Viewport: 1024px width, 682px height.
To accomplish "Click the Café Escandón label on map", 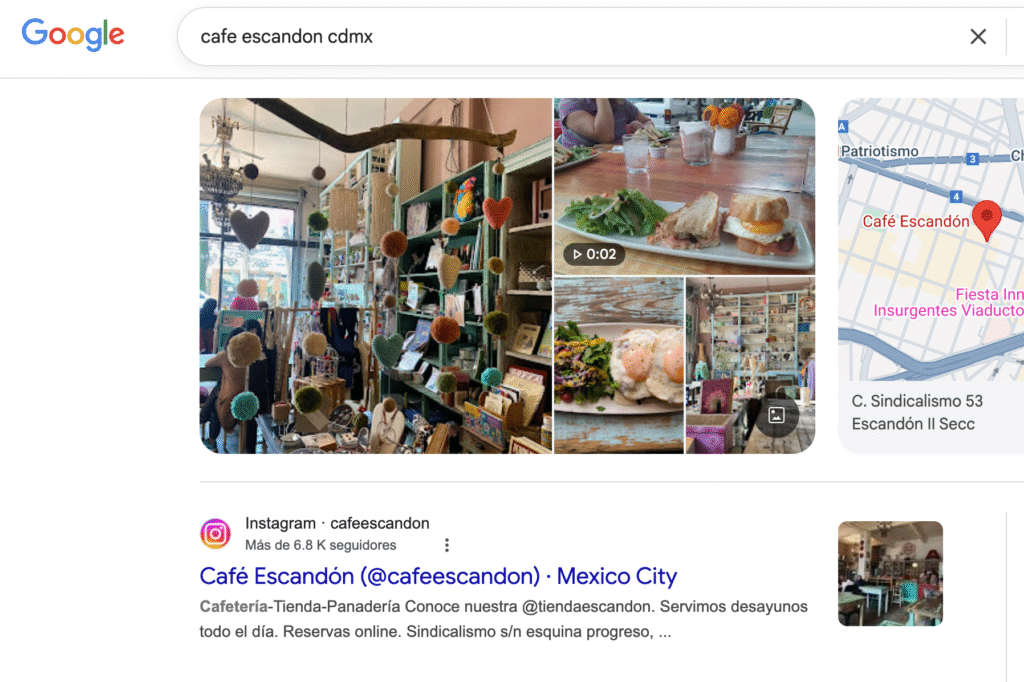I will pos(916,221).
